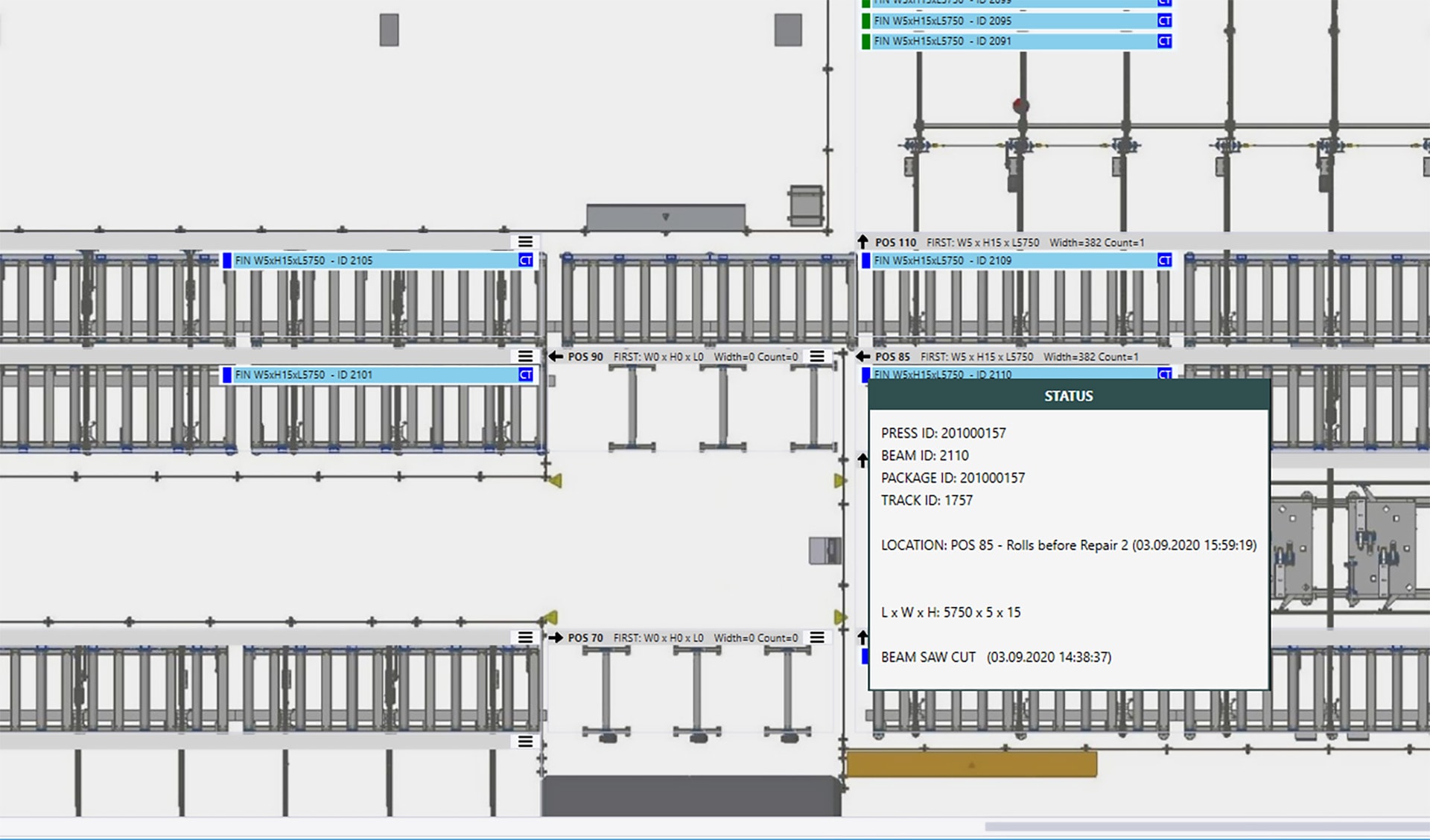Click the POS 110 position label
The image size is (1430, 840).
pyautogui.click(x=895, y=243)
